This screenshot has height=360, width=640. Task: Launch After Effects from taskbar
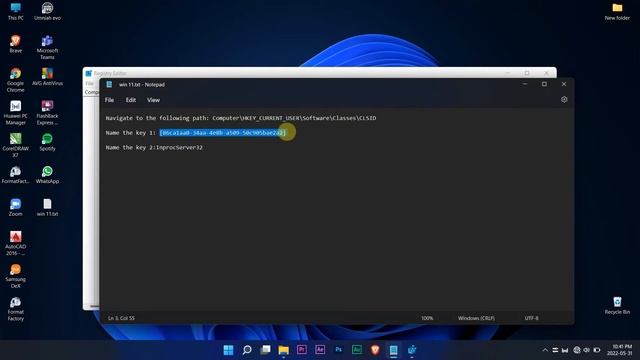(320, 350)
